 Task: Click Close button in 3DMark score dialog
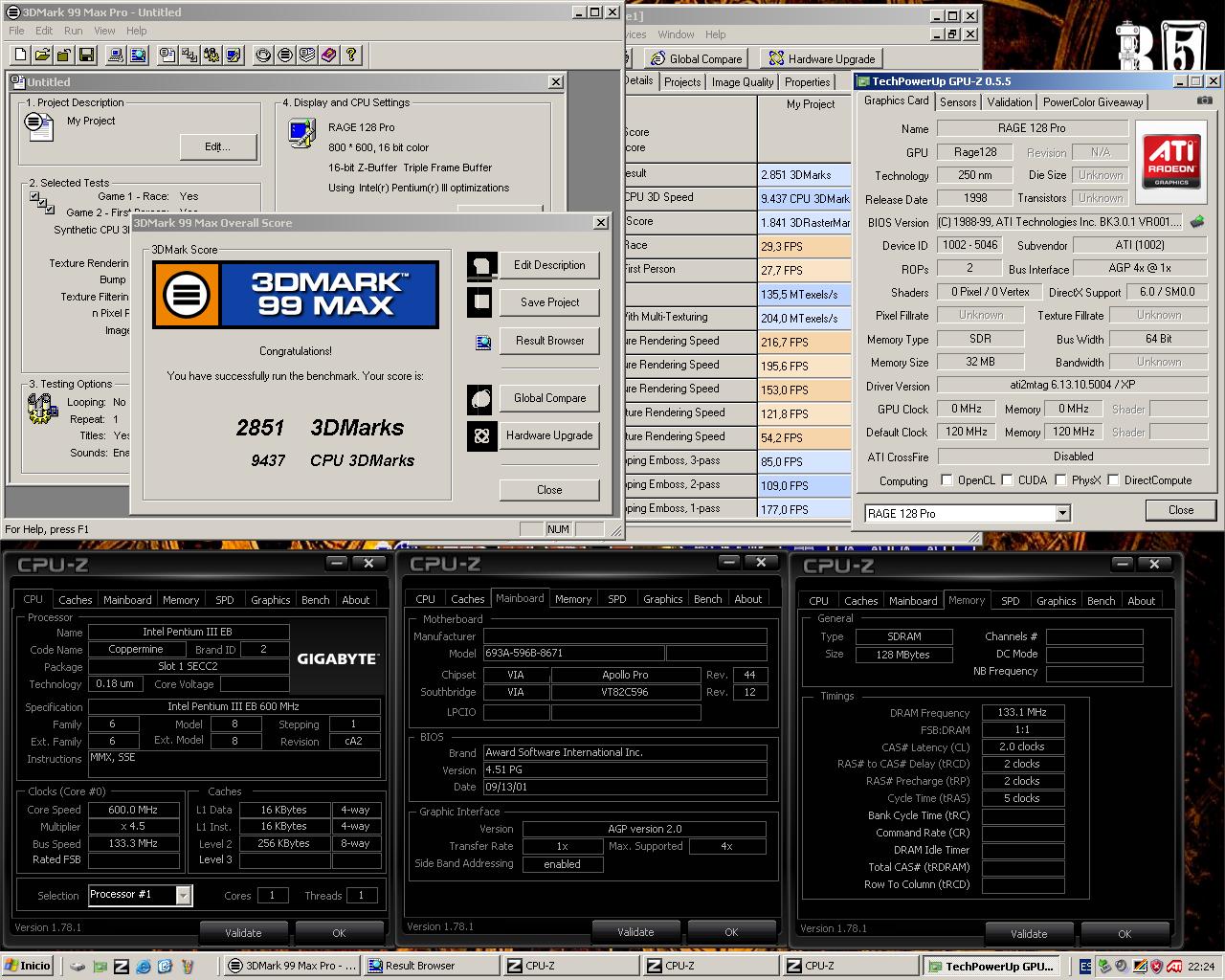[x=549, y=490]
